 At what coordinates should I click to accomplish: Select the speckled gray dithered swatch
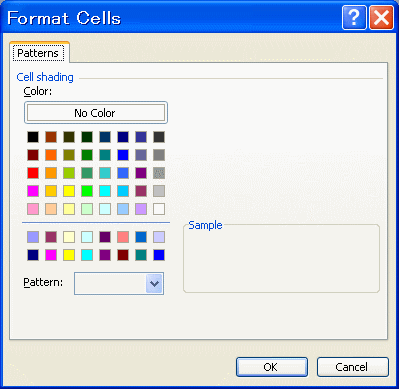tap(159, 173)
